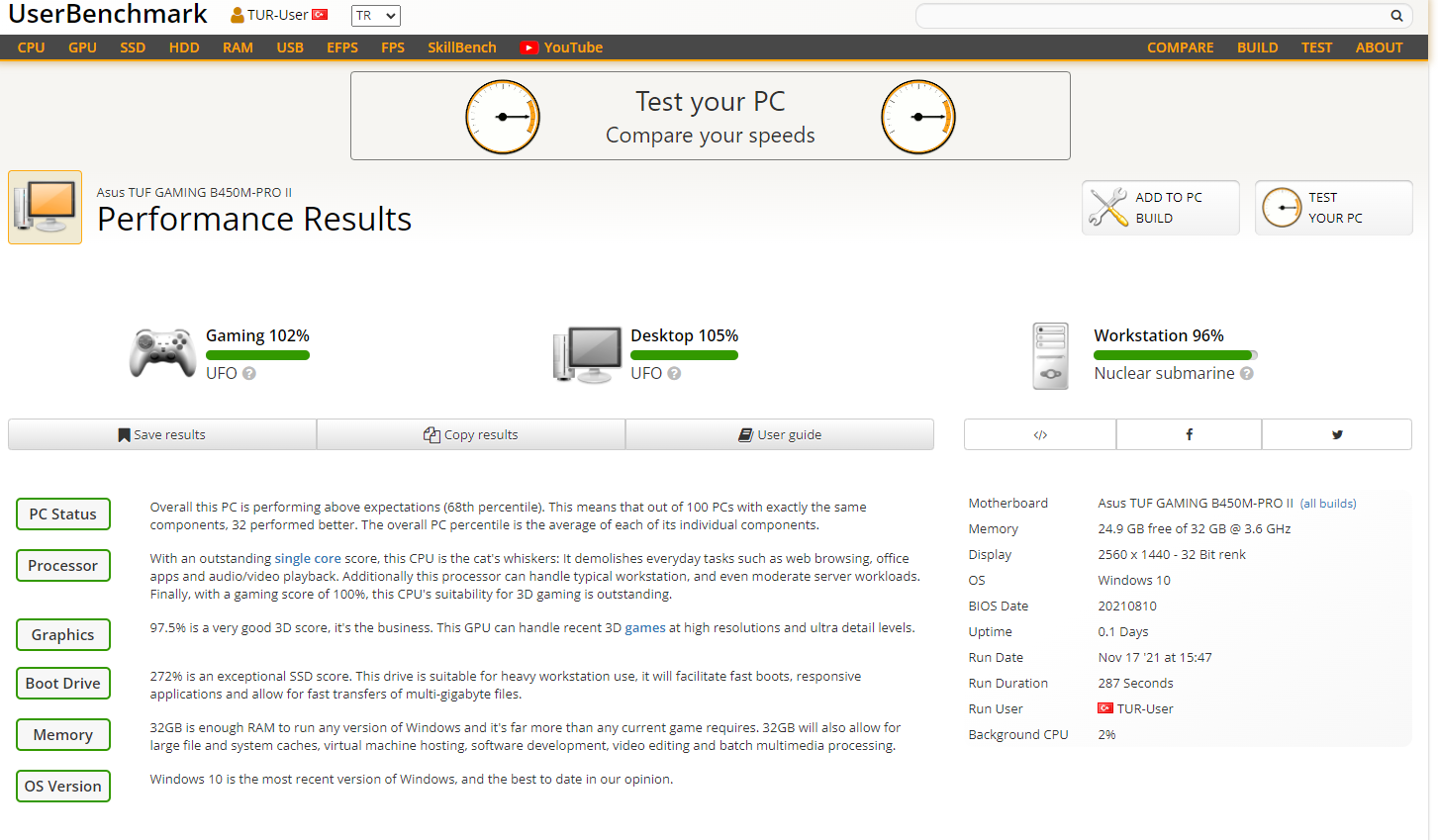
Task: Click the search input field
Action: [1152, 16]
